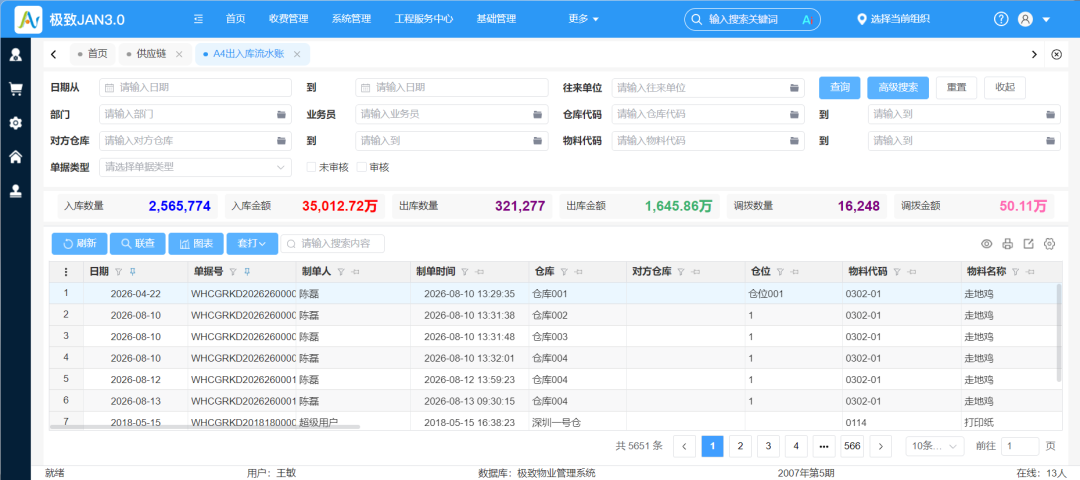The height and width of the screenshot is (480, 1080).
Task: Check the 审核 checkbox
Action: click(362, 167)
